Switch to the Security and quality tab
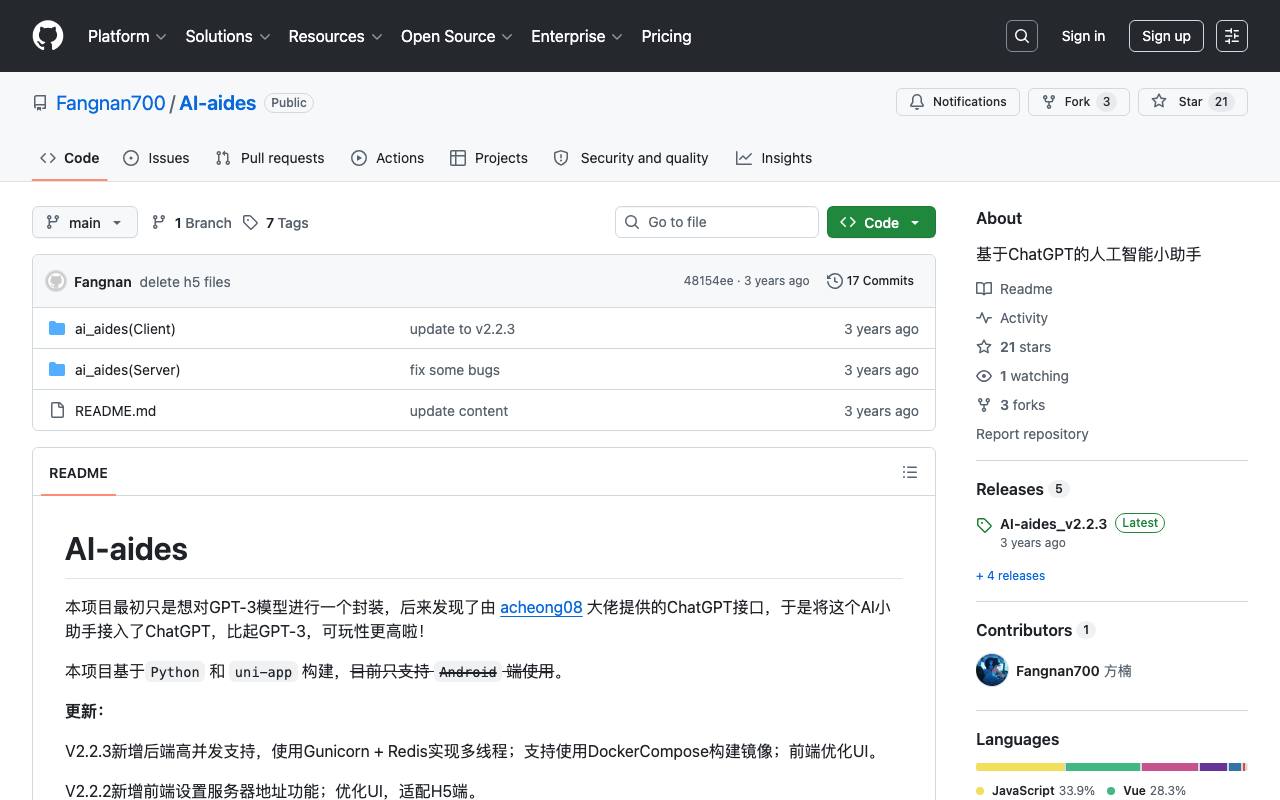 coord(631,158)
